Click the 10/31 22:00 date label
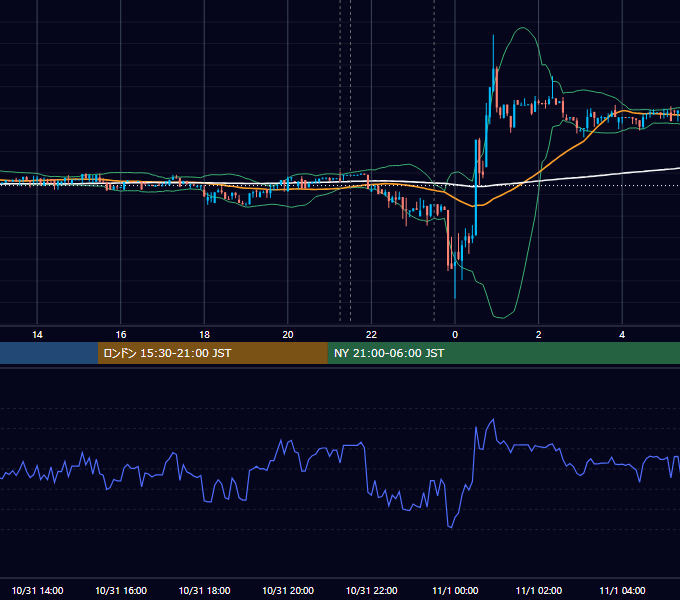The height and width of the screenshot is (600, 680). [x=371, y=590]
